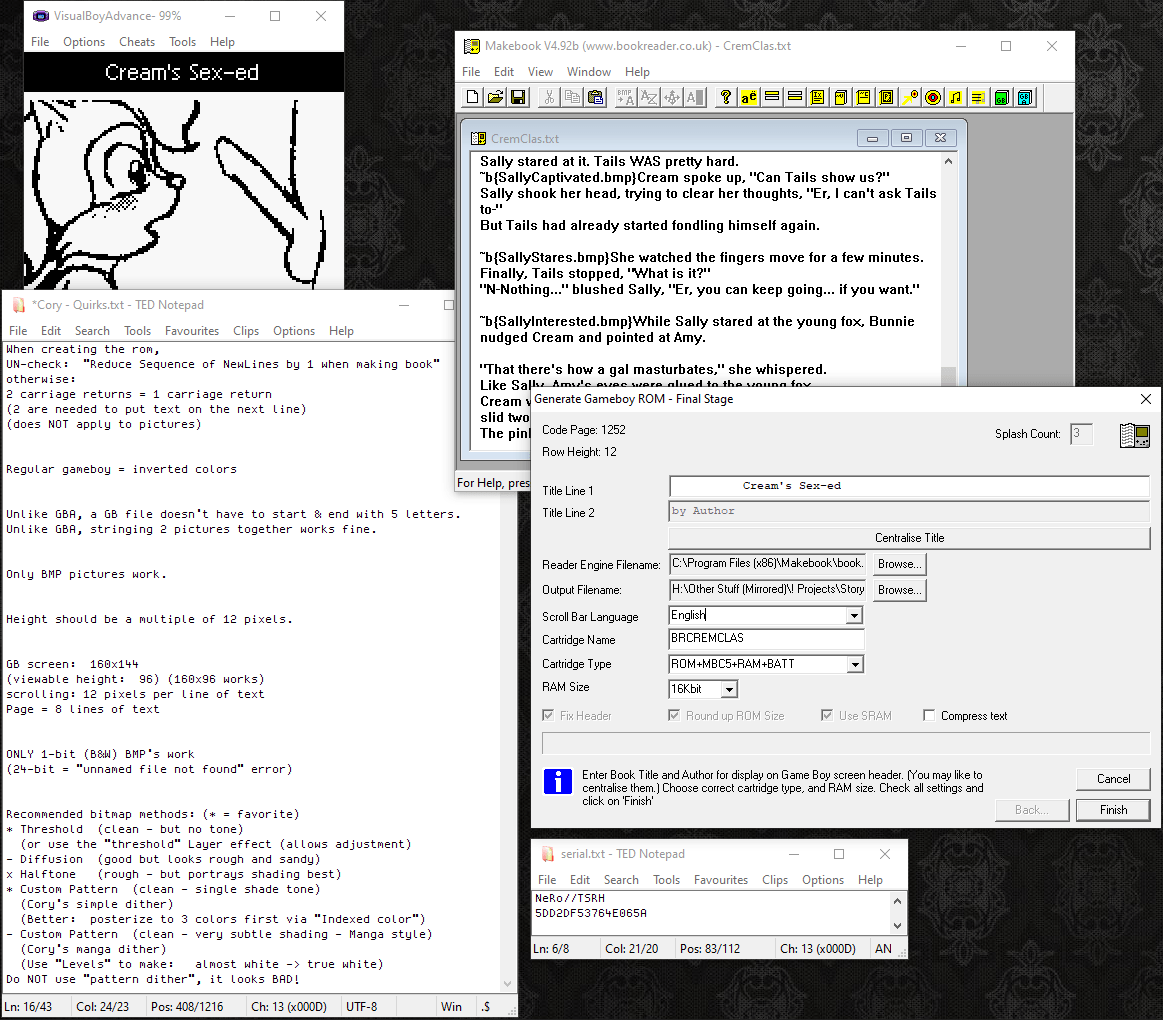Click the New document icon in Makebook toolbar
This screenshot has height=1020, width=1163.
click(473, 97)
